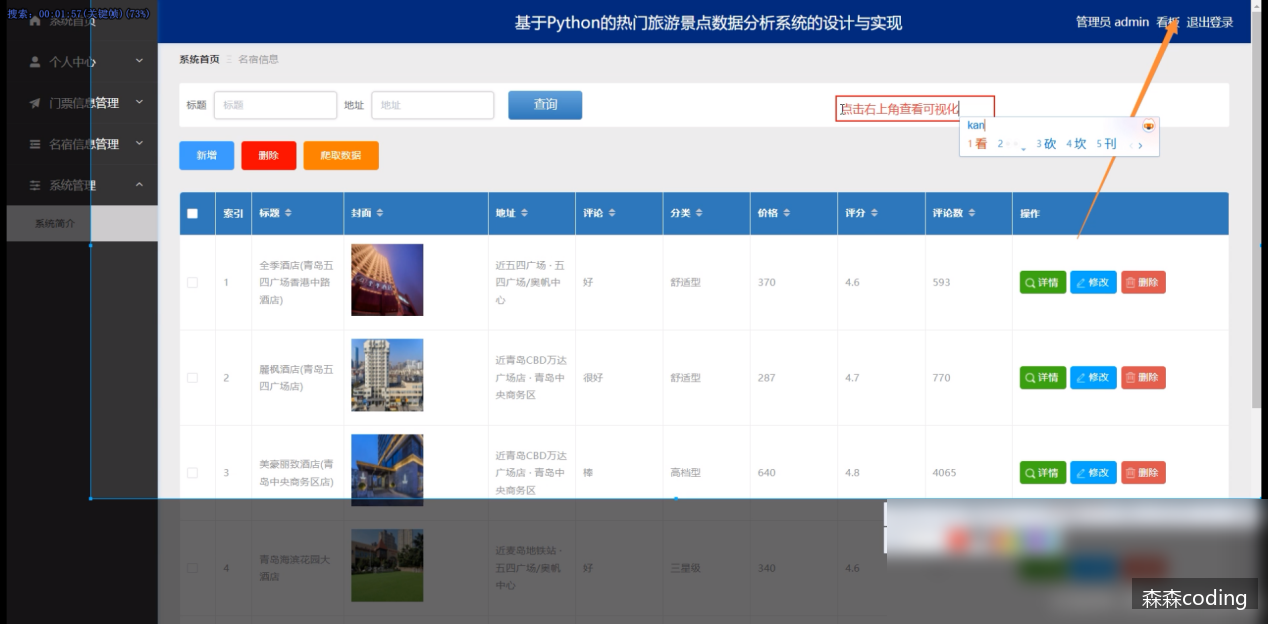Screen dimensions: 1268x624
Task: Click the review count 770
Action: point(942,378)
